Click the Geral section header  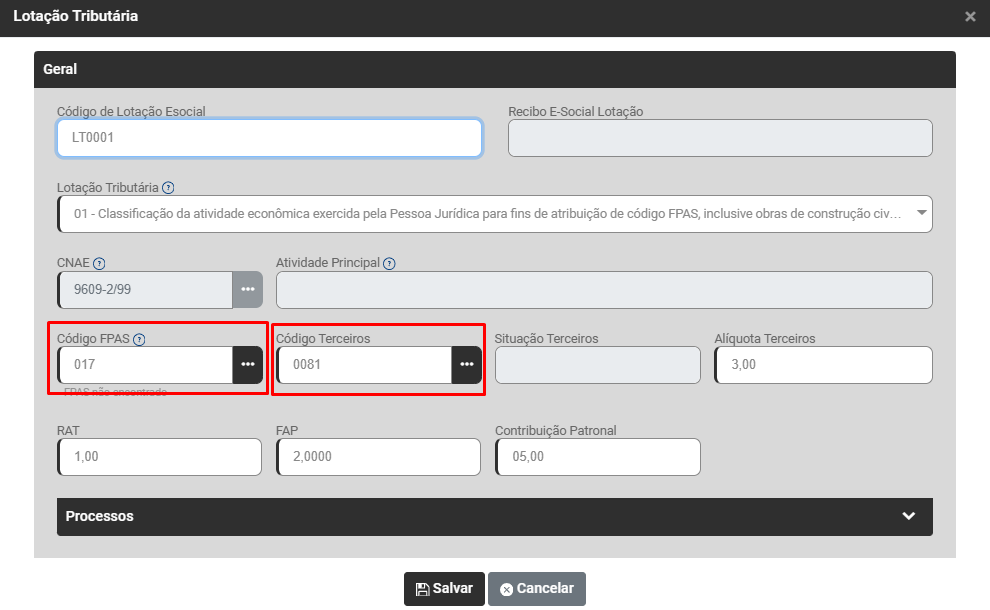(494, 69)
